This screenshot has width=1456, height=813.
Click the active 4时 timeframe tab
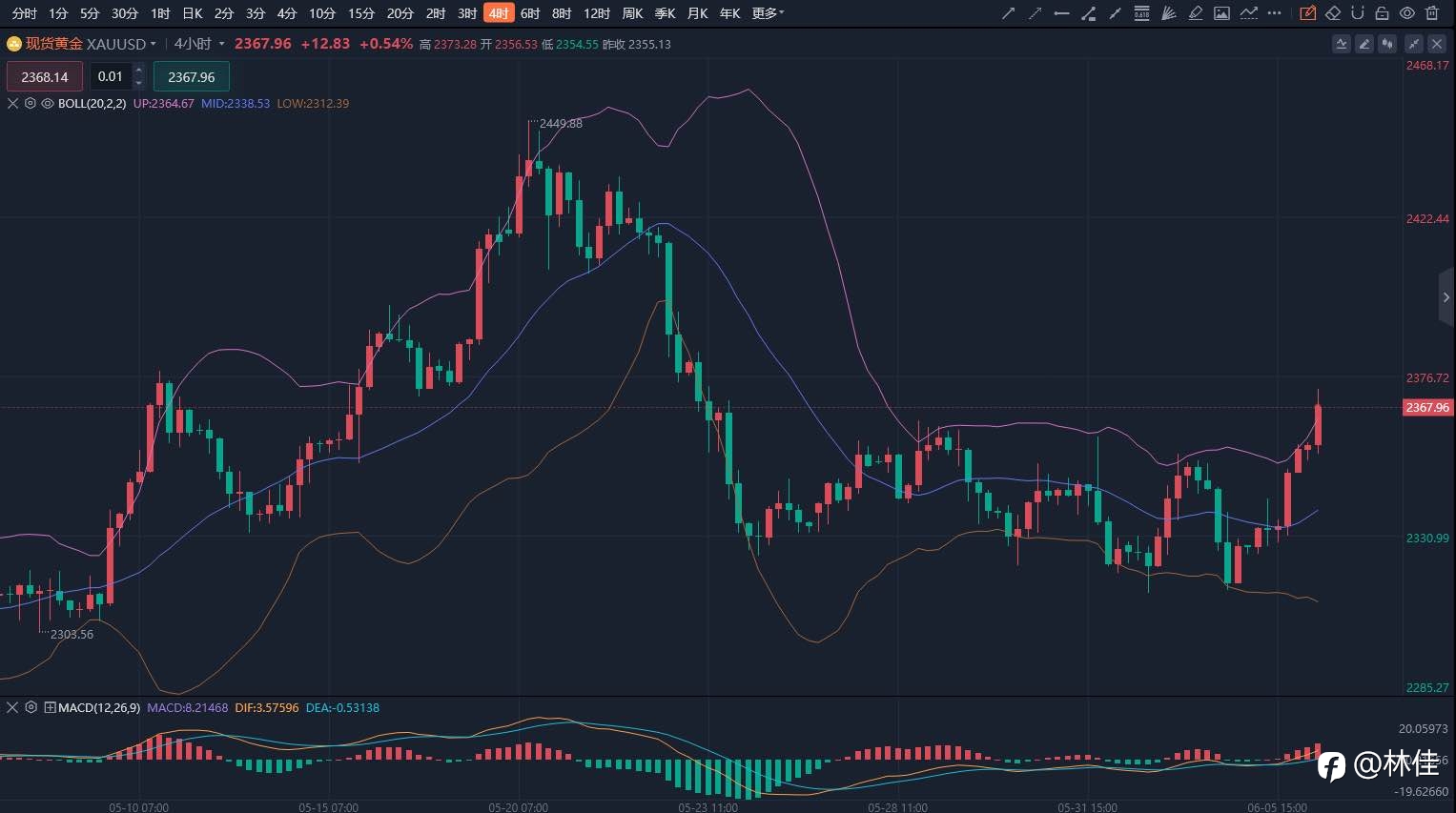(499, 13)
